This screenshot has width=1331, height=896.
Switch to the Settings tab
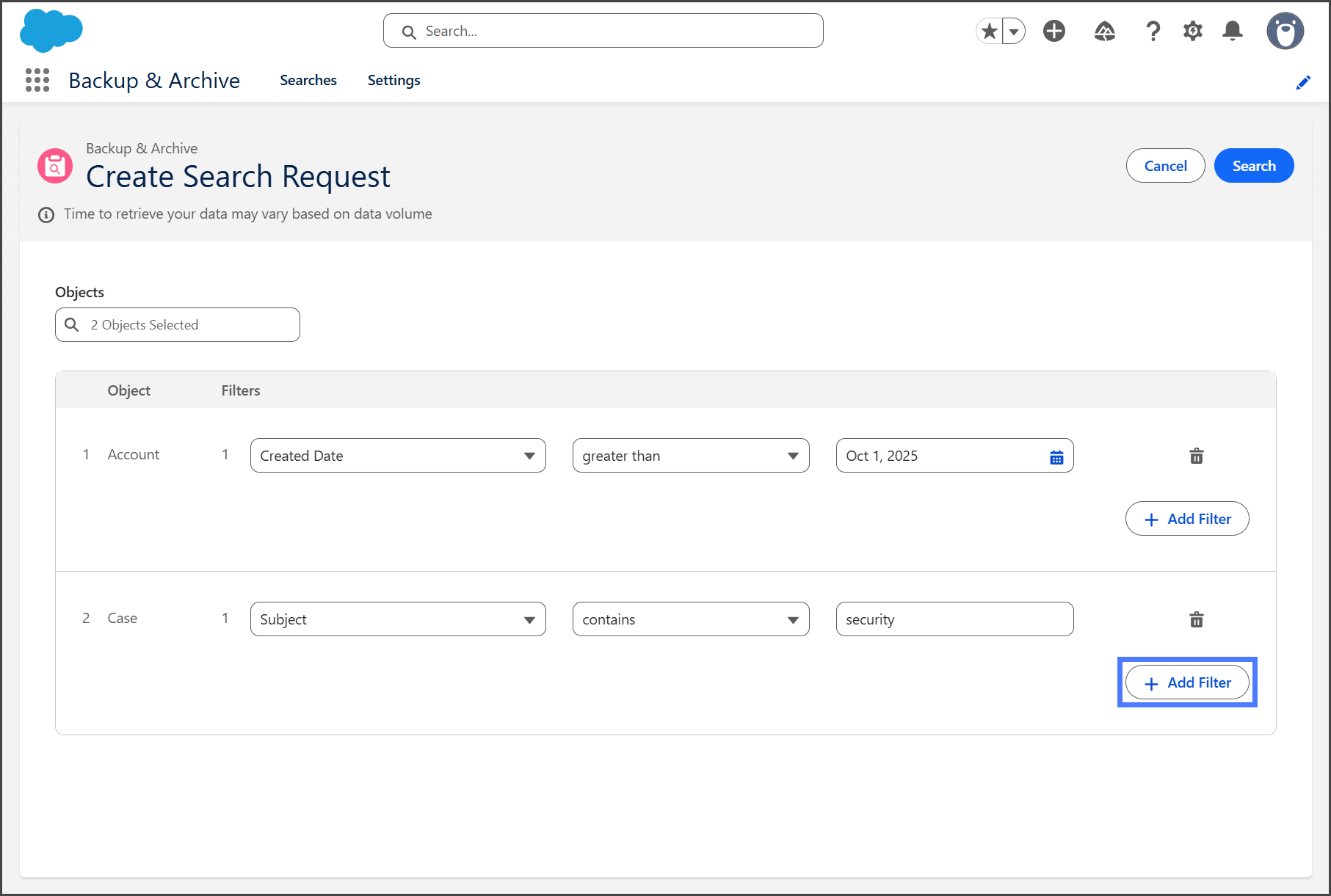pyautogui.click(x=394, y=80)
